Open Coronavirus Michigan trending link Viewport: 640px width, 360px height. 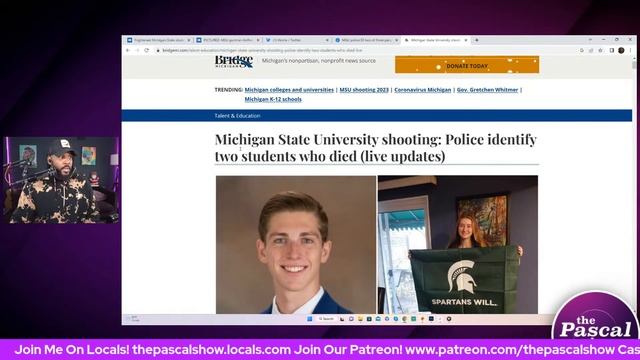click(422, 90)
